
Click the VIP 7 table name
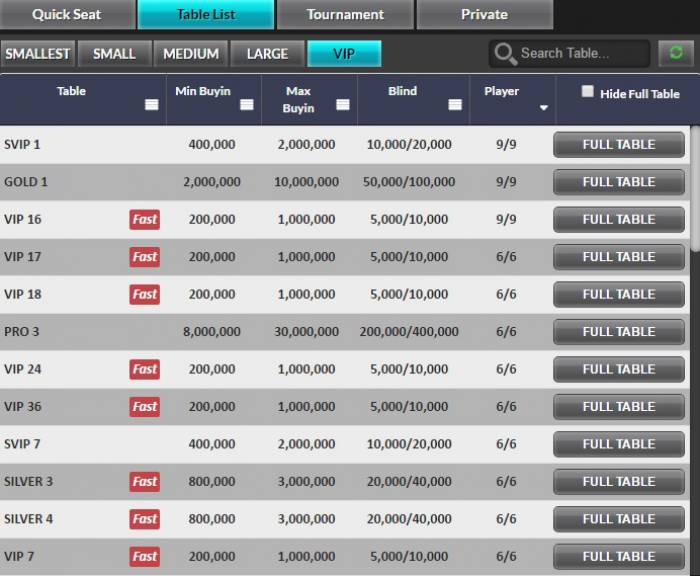click(x=19, y=557)
